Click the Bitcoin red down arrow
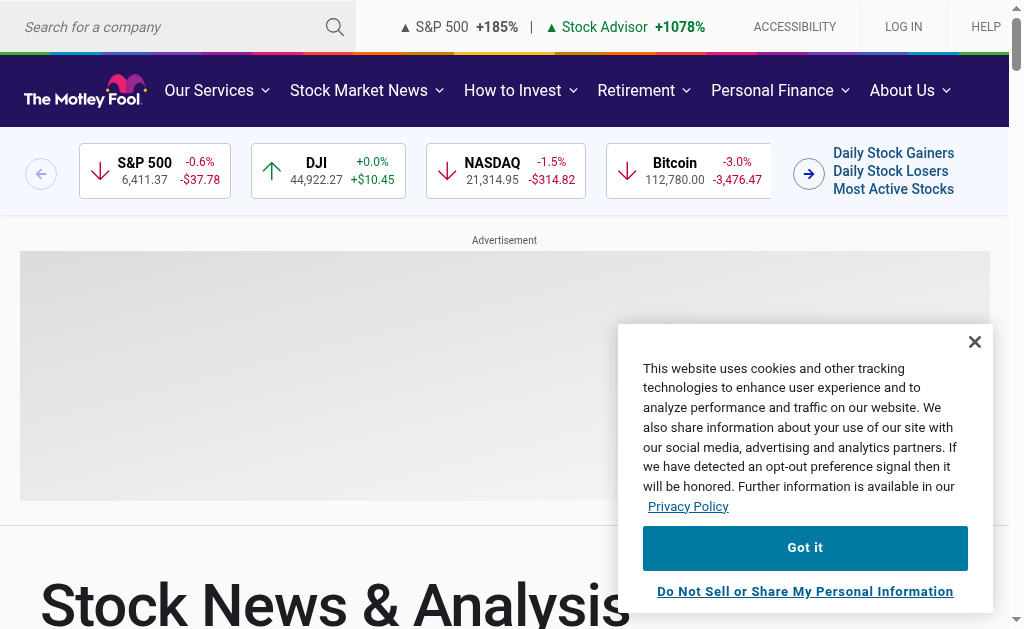The image size is (1024, 629). click(627, 171)
